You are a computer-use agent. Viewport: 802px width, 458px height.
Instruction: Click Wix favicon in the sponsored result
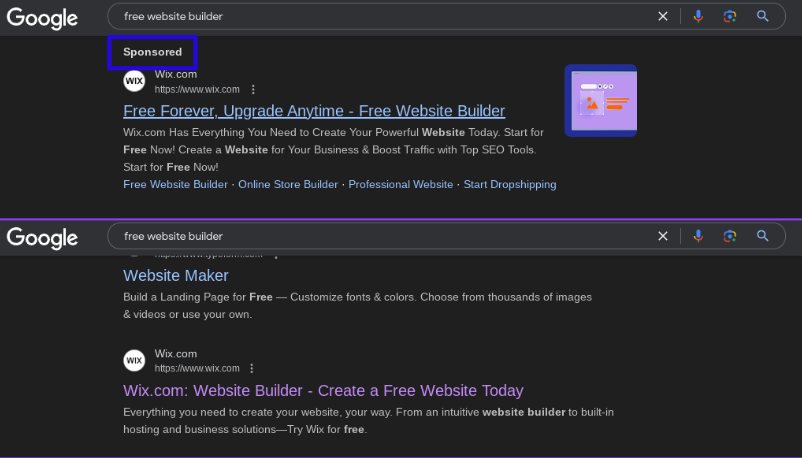coord(134,81)
